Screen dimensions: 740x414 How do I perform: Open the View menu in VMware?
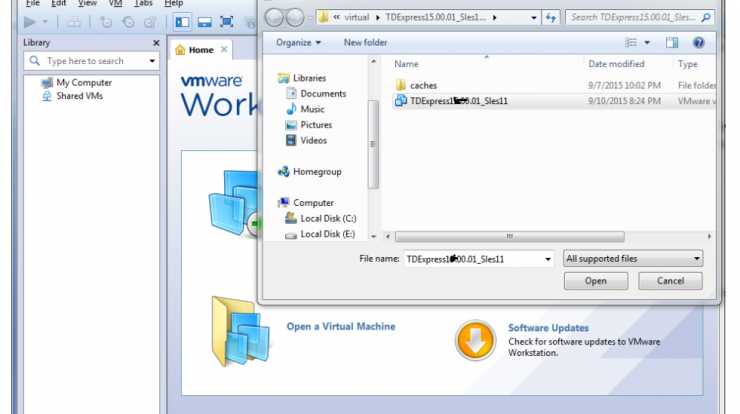click(87, 3)
